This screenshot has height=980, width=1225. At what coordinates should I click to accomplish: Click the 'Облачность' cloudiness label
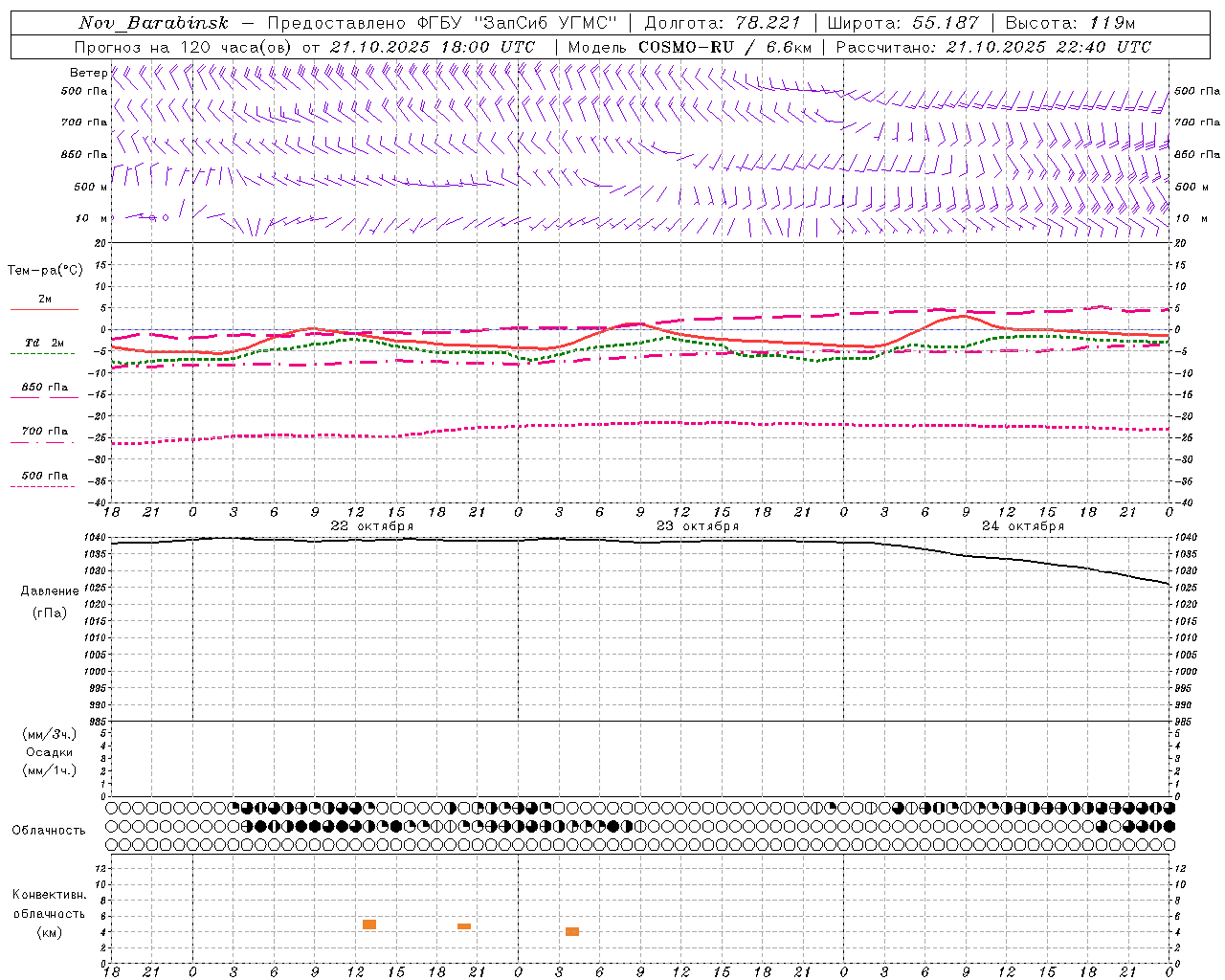pyautogui.click(x=49, y=831)
